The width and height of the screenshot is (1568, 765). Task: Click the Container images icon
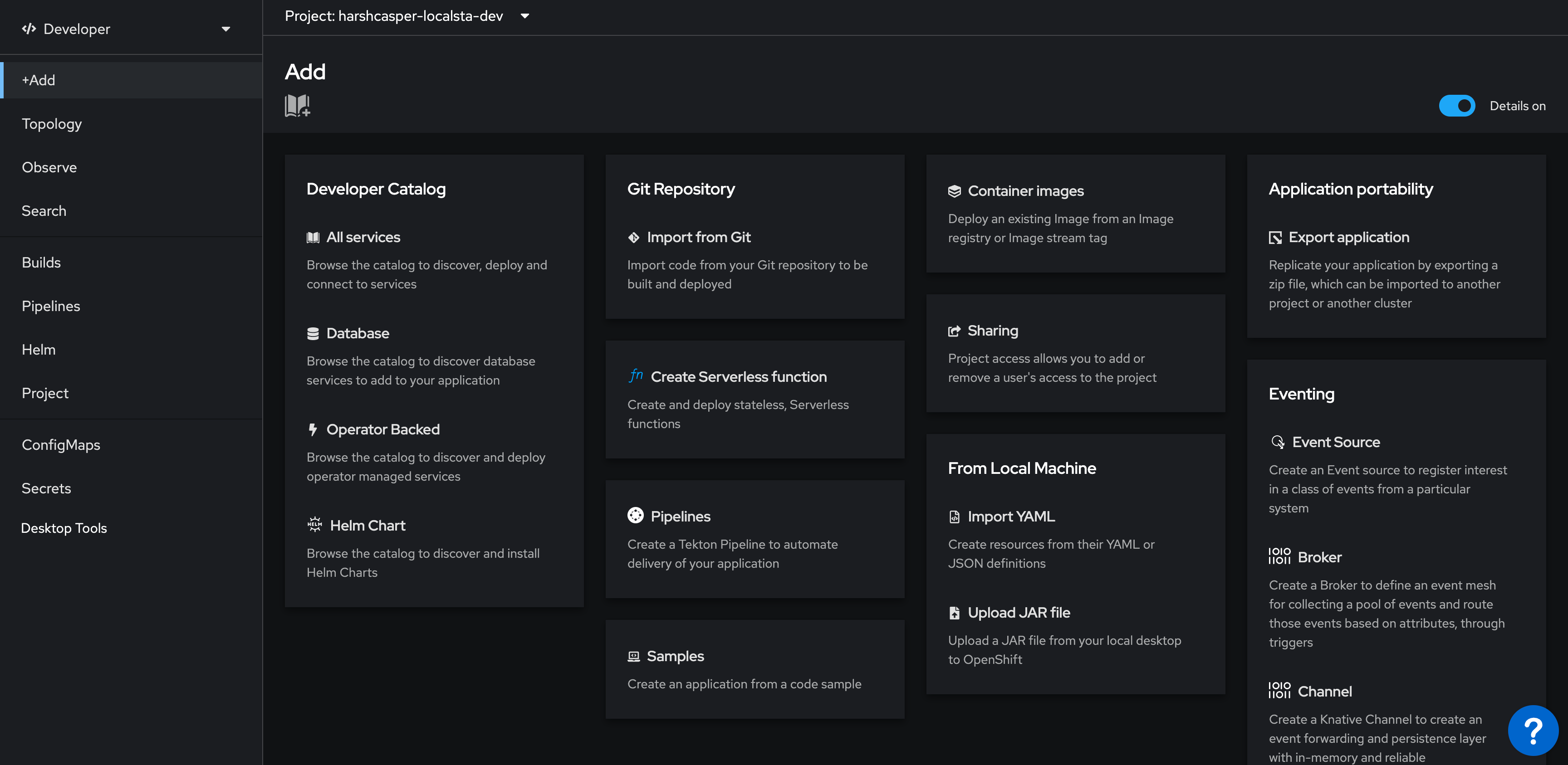tap(955, 190)
